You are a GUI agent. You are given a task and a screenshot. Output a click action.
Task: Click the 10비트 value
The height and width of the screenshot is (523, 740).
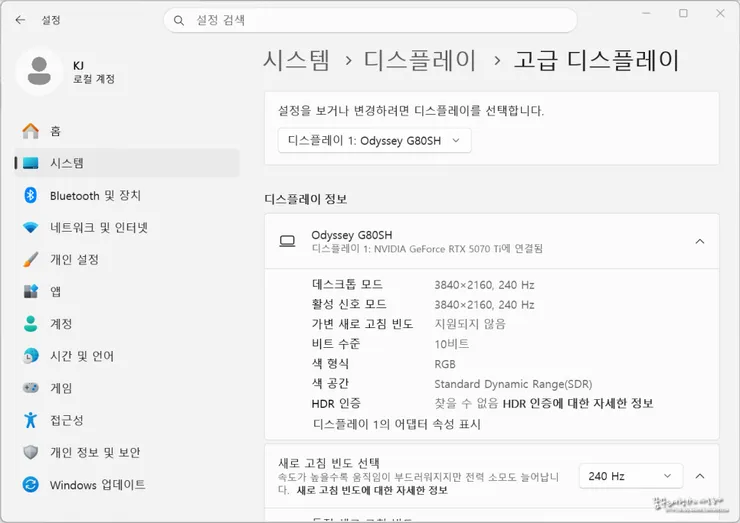tap(452, 344)
